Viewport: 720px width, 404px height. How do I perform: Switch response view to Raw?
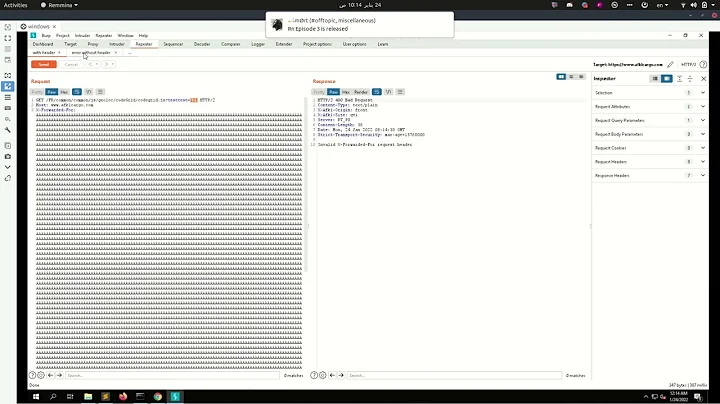(333, 92)
